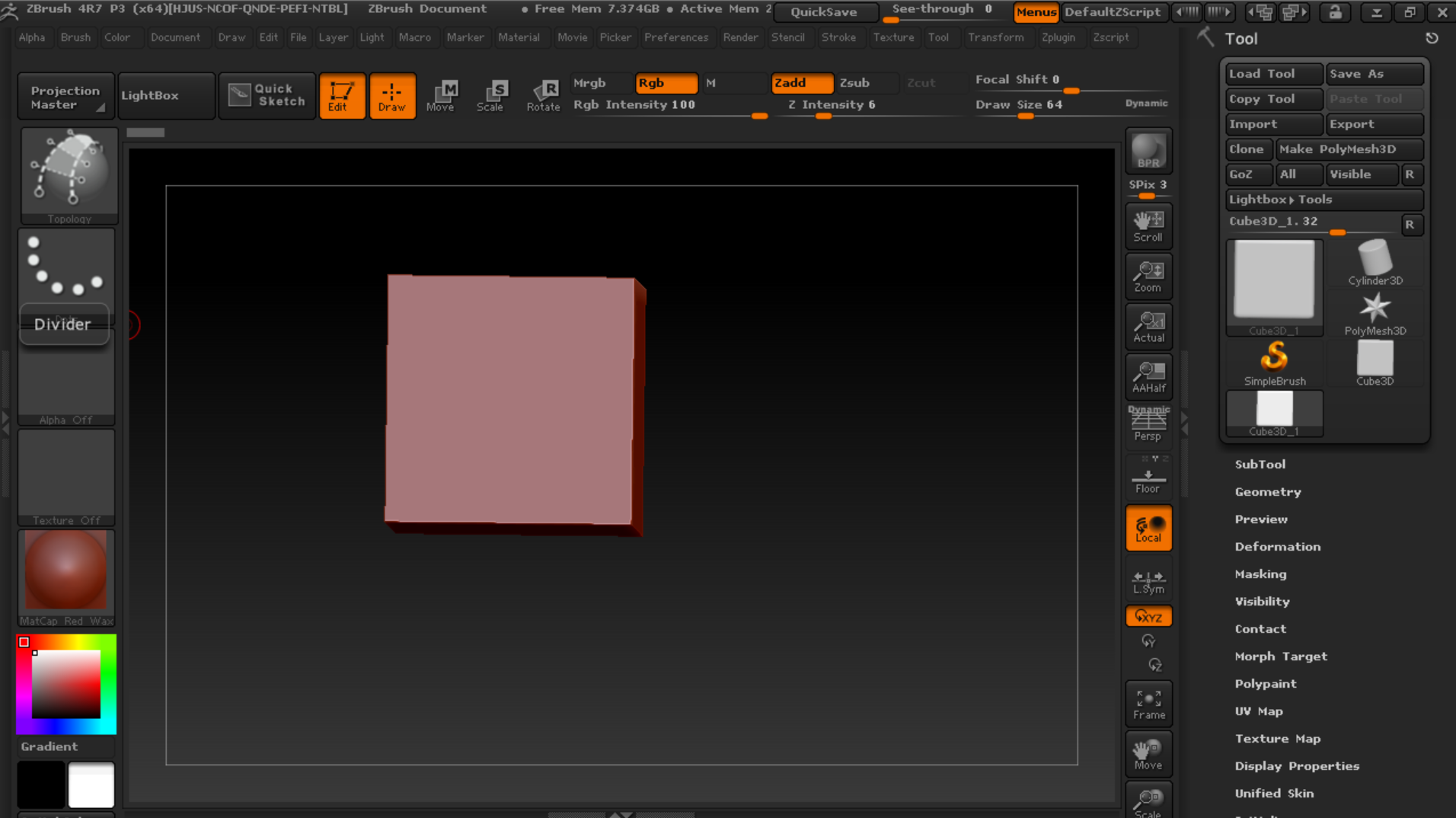Image resolution: width=1456 pixels, height=818 pixels.
Task: Open the LightBox button
Action: click(x=166, y=96)
